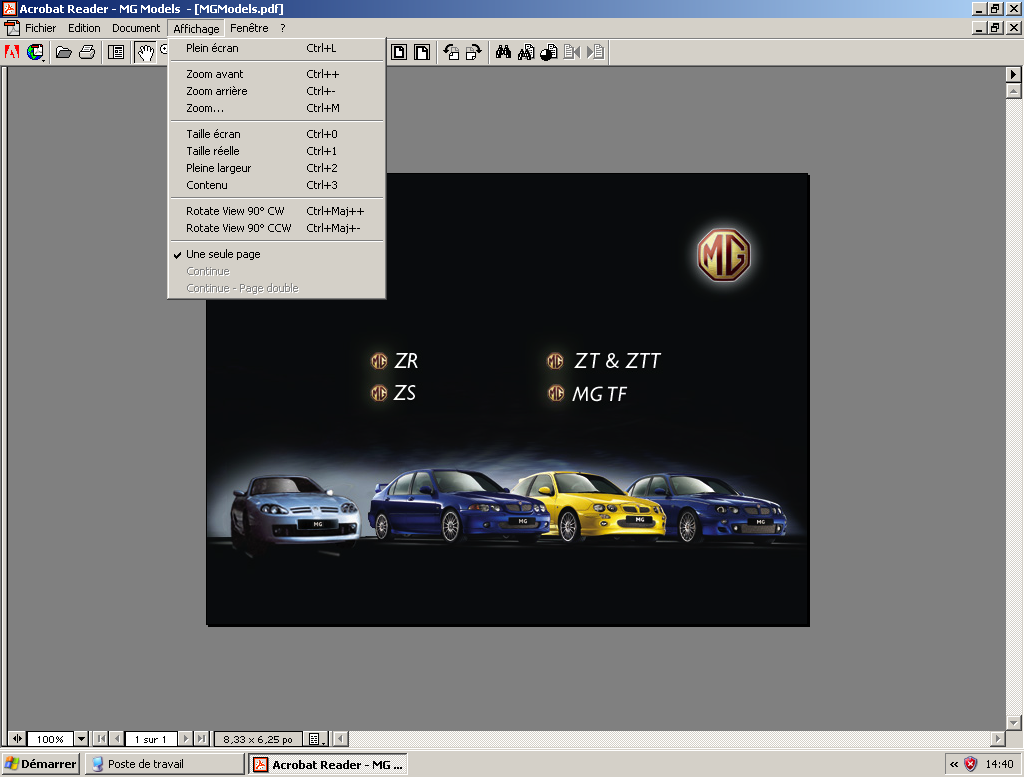This screenshot has height=777, width=1024.
Task: Open the Fichier menu
Action: click(x=40, y=28)
